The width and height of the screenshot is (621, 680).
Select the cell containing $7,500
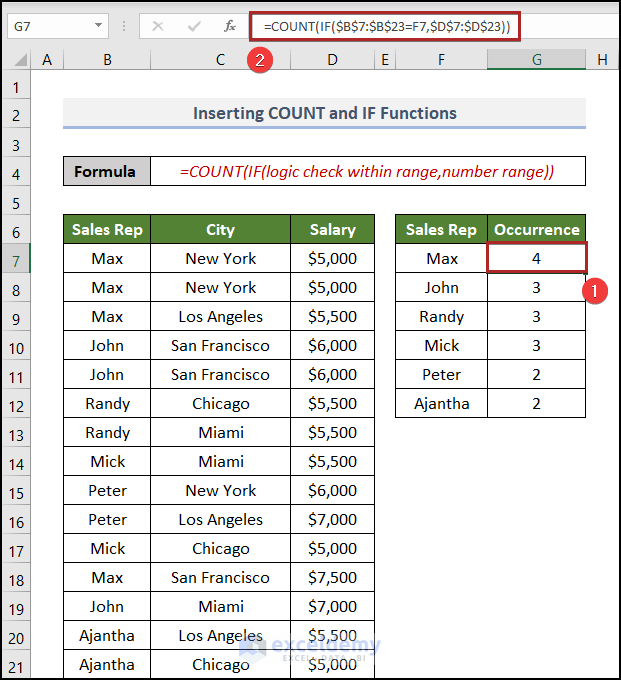[332, 577]
